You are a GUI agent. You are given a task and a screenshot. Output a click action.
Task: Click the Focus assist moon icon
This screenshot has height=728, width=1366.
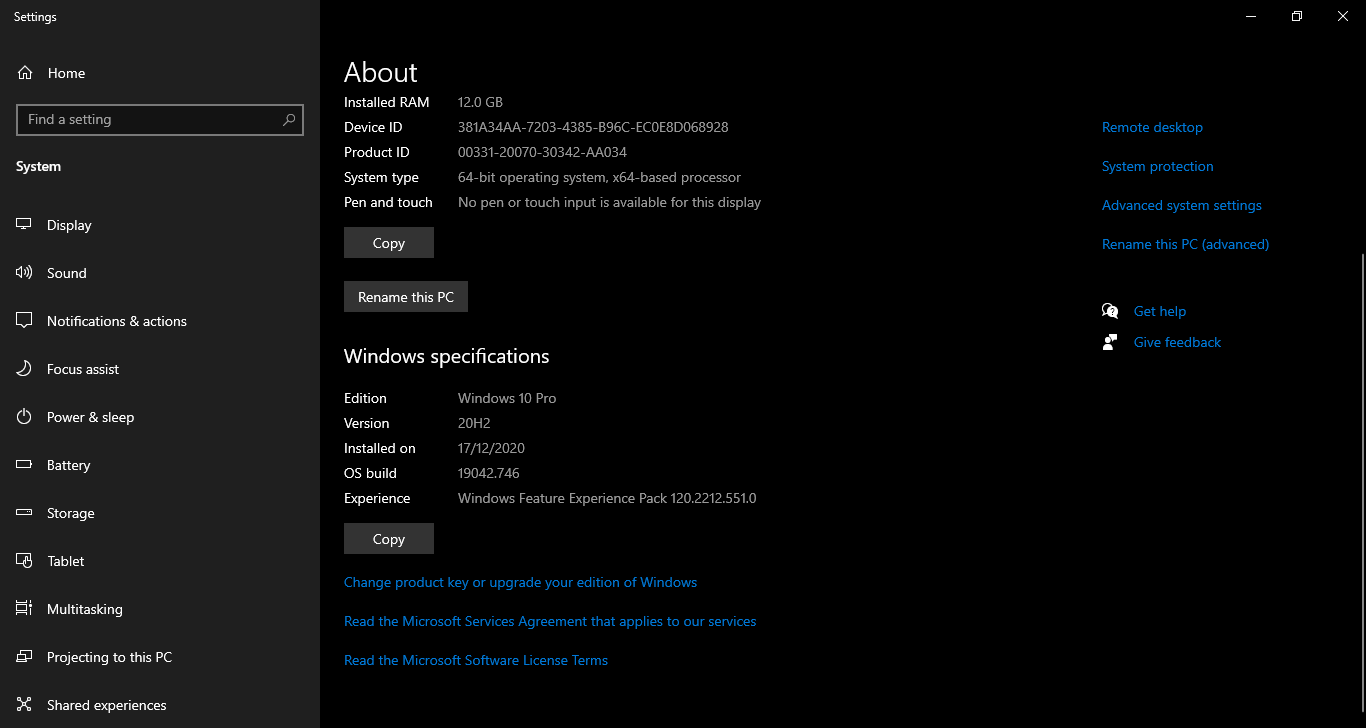point(25,369)
